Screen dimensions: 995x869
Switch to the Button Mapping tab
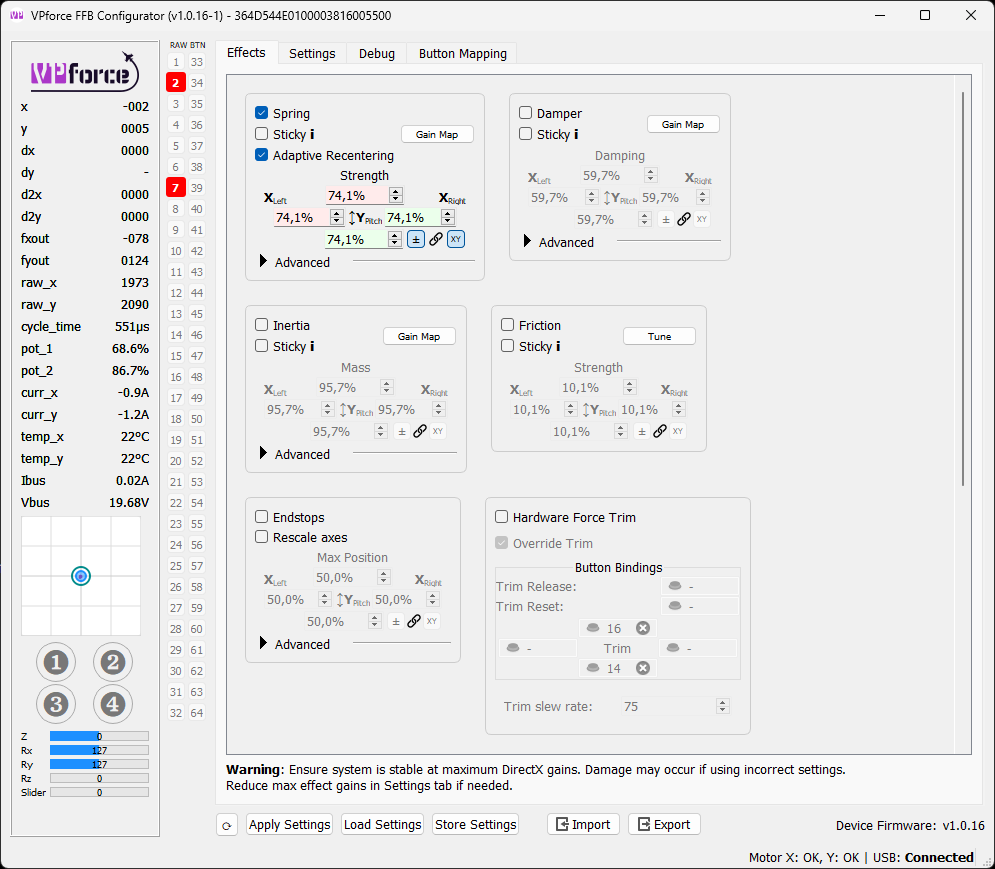(462, 54)
